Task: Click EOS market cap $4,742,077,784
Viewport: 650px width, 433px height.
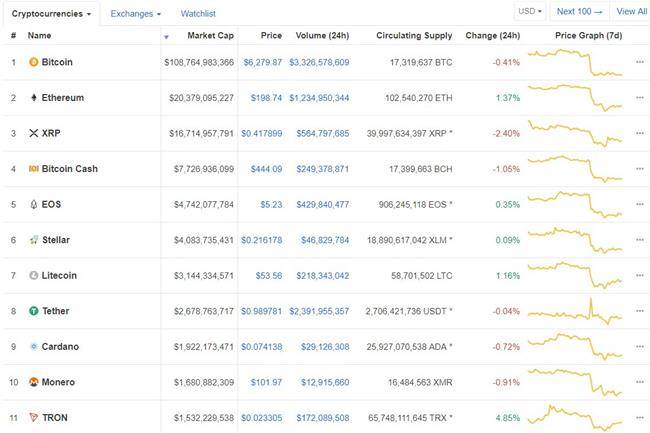Action: pyautogui.click(x=204, y=205)
